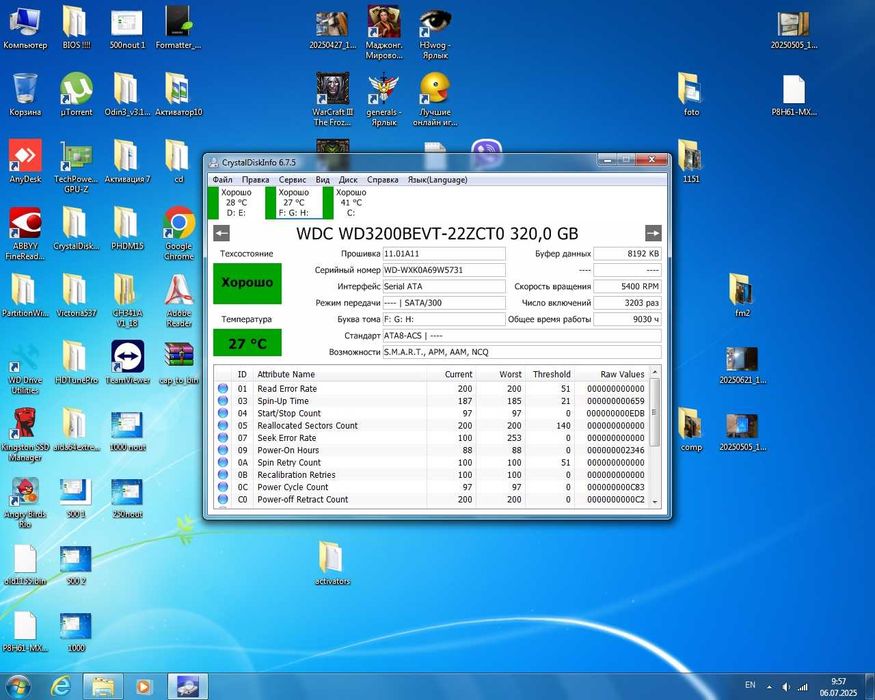Image resolution: width=875 pixels, height=700 pixels.
Task: Open the AnyDesk desktop shortcut
Action: pos(25,162)
